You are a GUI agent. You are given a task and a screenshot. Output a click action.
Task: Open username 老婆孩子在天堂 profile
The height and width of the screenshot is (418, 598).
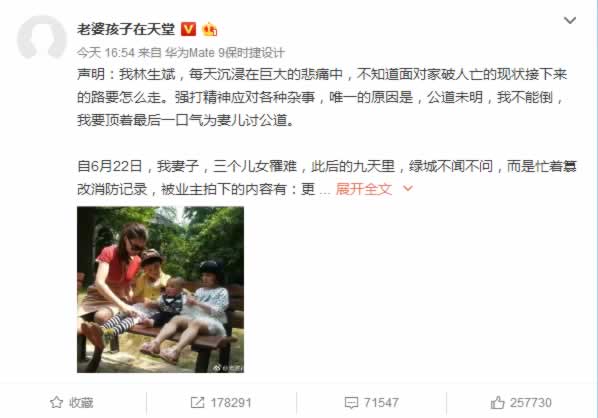click(126, 29)
